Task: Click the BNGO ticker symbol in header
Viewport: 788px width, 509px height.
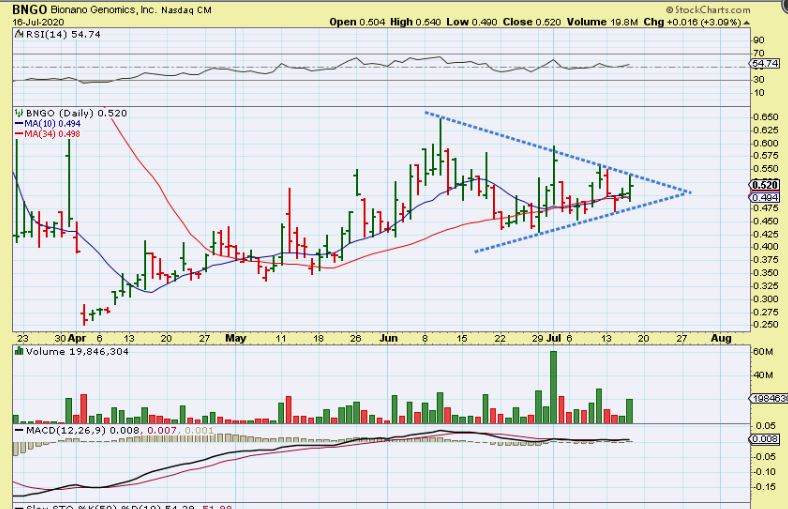Action: (x=30, y=9)
